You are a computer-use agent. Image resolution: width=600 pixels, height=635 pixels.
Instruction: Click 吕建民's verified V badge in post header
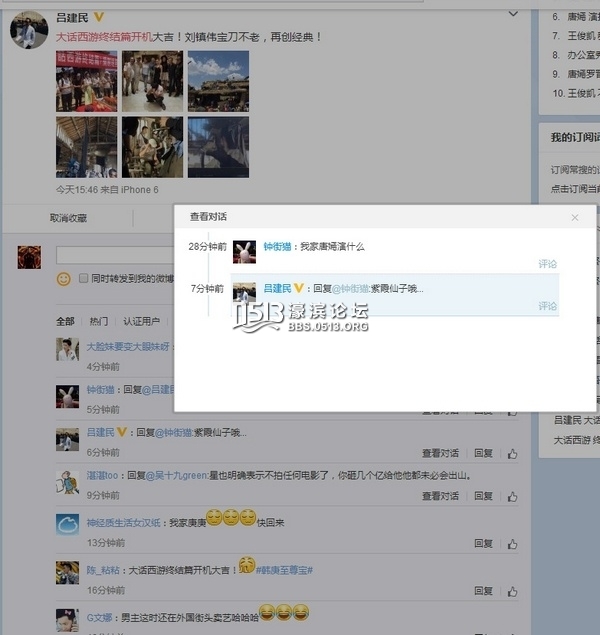(99, 18)
